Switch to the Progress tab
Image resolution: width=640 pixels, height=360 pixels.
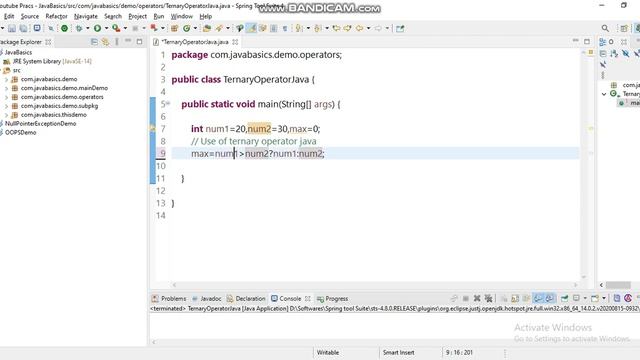pyautogui.click(x=333, y=298)
